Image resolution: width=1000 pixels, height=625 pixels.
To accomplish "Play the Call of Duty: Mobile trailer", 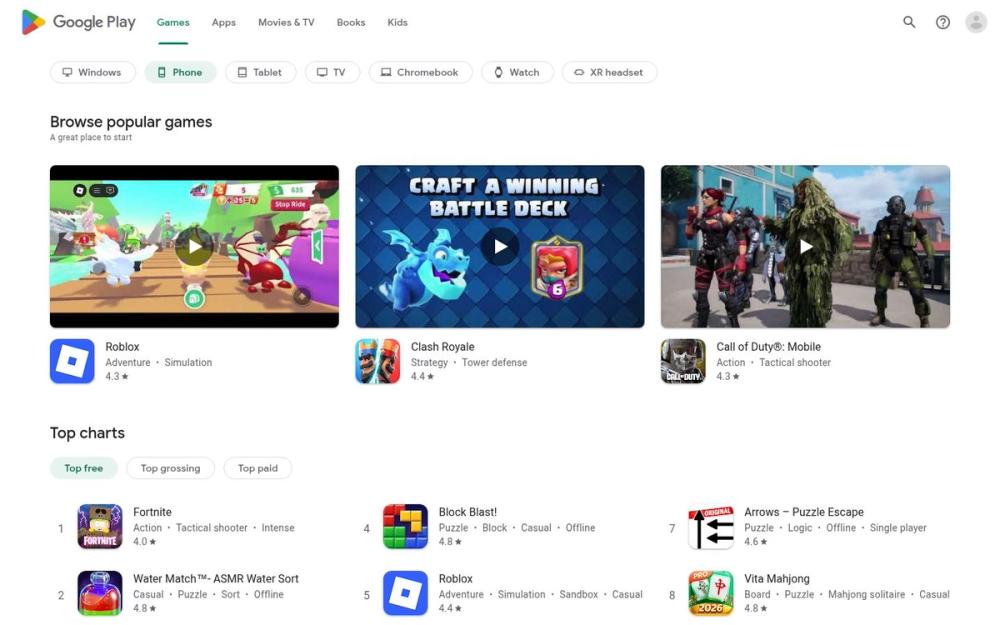I will [x=805, y=246].
